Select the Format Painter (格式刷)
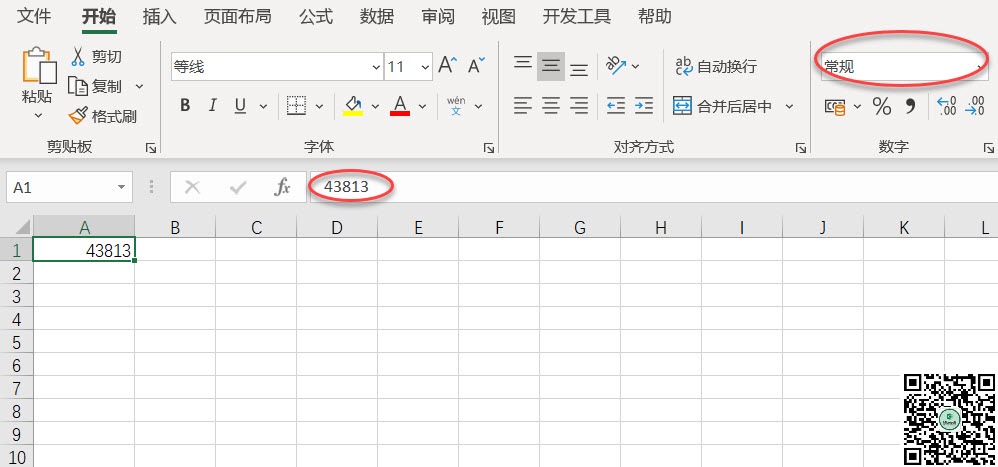This screenshot has width=998, height=467. click(103, 116)
